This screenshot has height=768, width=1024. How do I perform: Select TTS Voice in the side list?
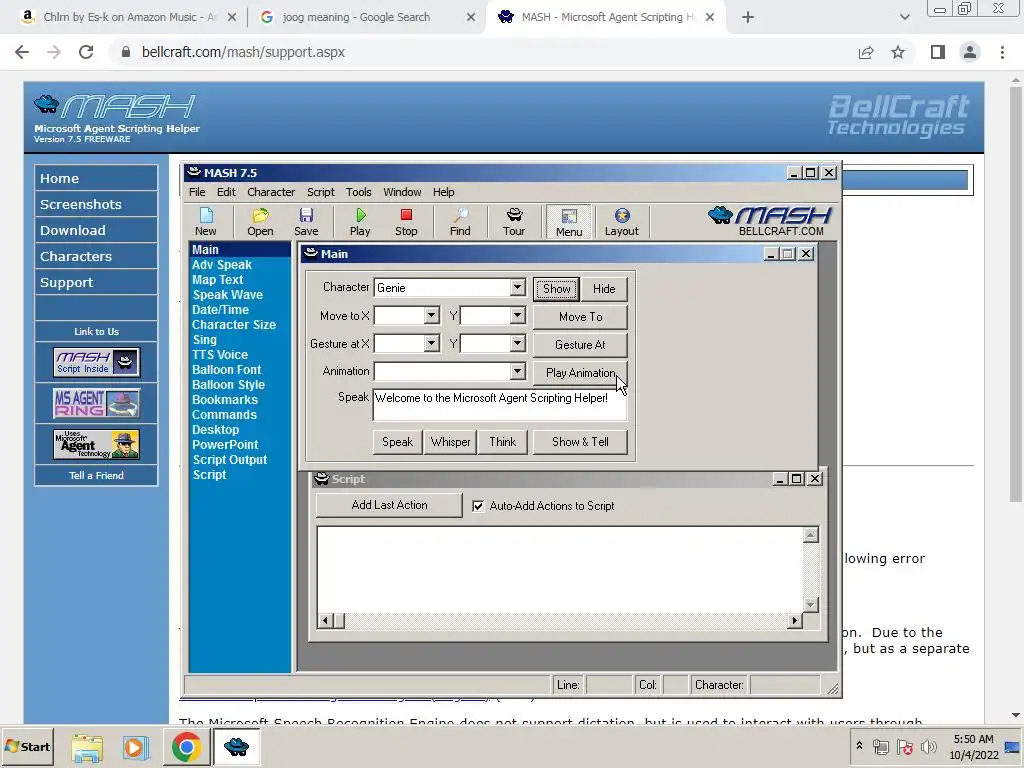pos(219,355)
